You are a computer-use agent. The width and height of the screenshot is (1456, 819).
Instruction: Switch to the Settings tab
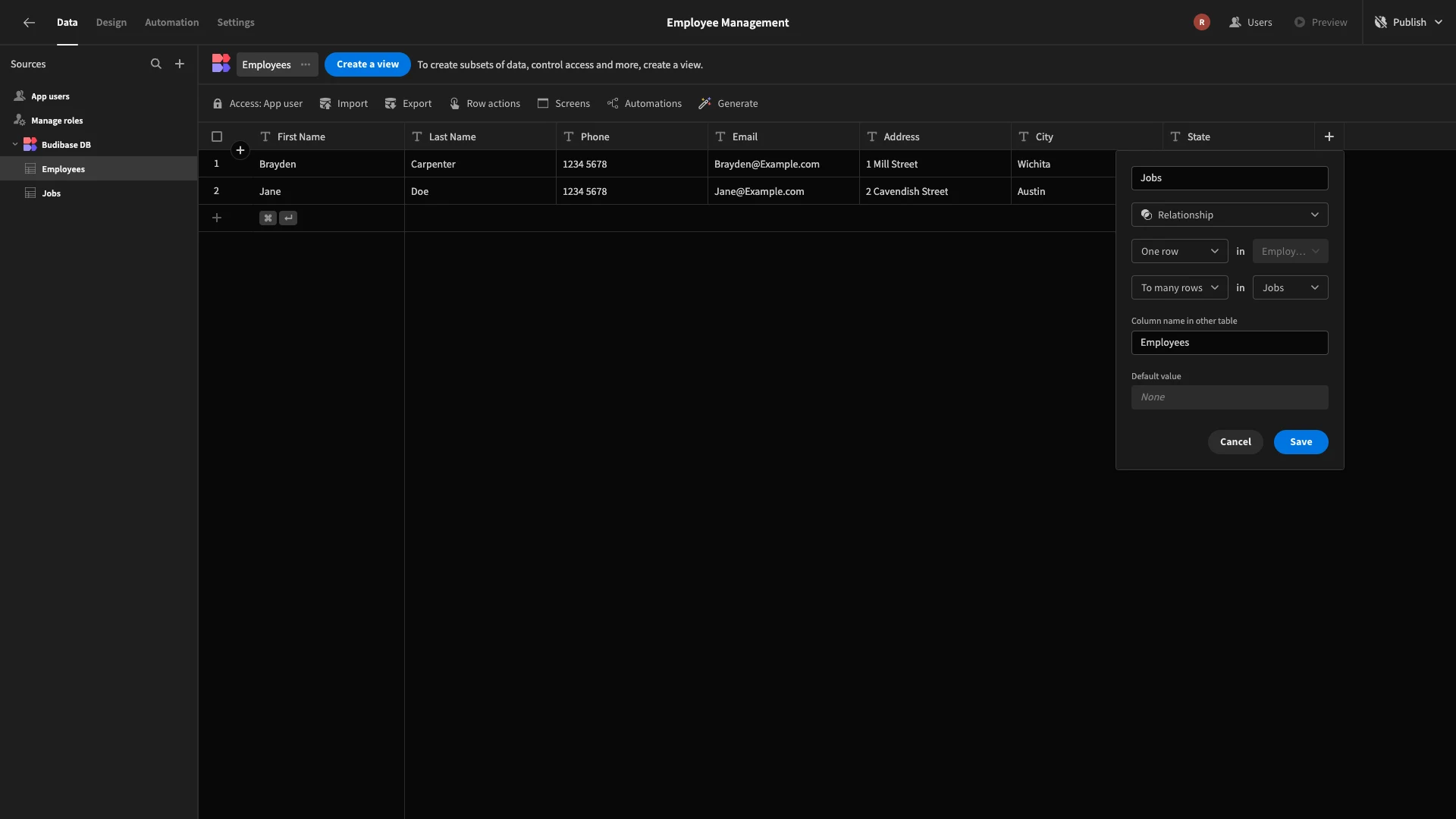pos(236,23)
